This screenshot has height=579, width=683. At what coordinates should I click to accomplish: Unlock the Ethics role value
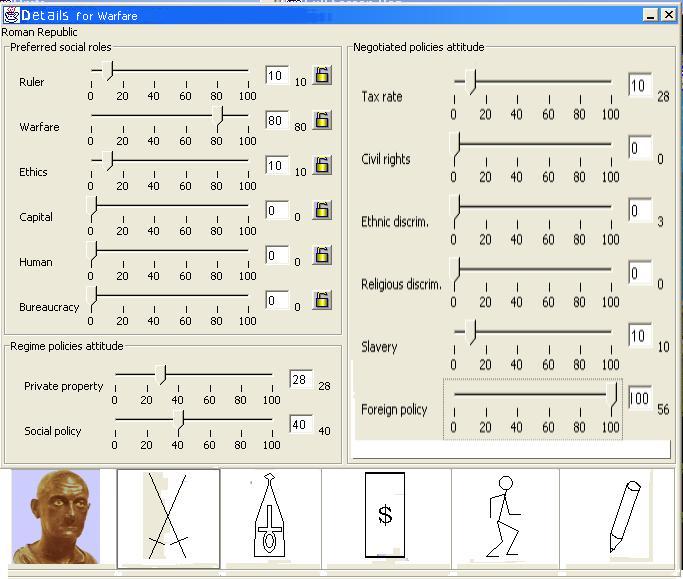pyautogui.click(x=322, y=165)
